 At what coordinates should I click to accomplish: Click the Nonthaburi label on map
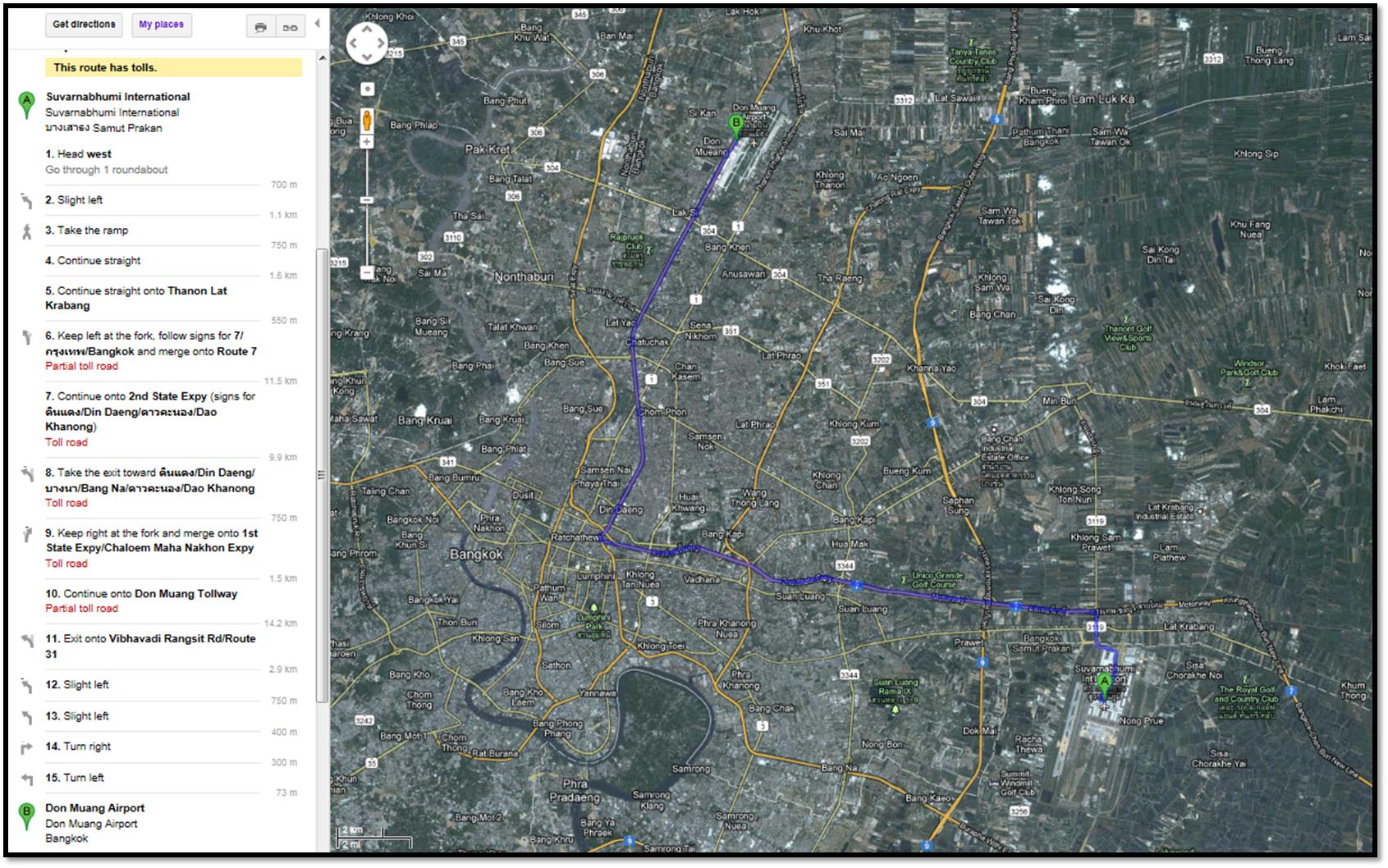point(524,276)
